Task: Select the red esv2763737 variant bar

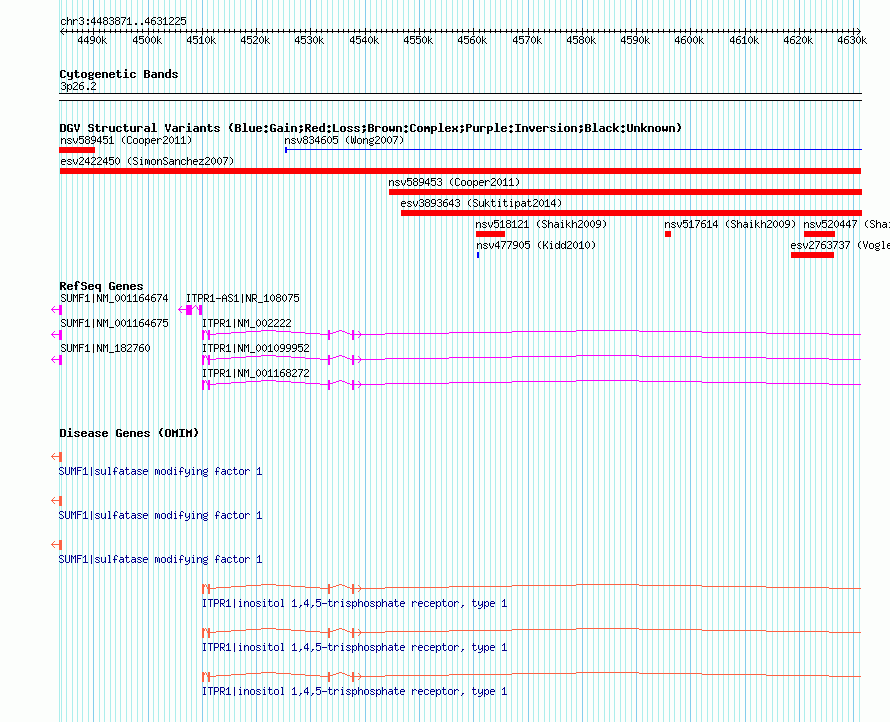Action: pos(812,255)
